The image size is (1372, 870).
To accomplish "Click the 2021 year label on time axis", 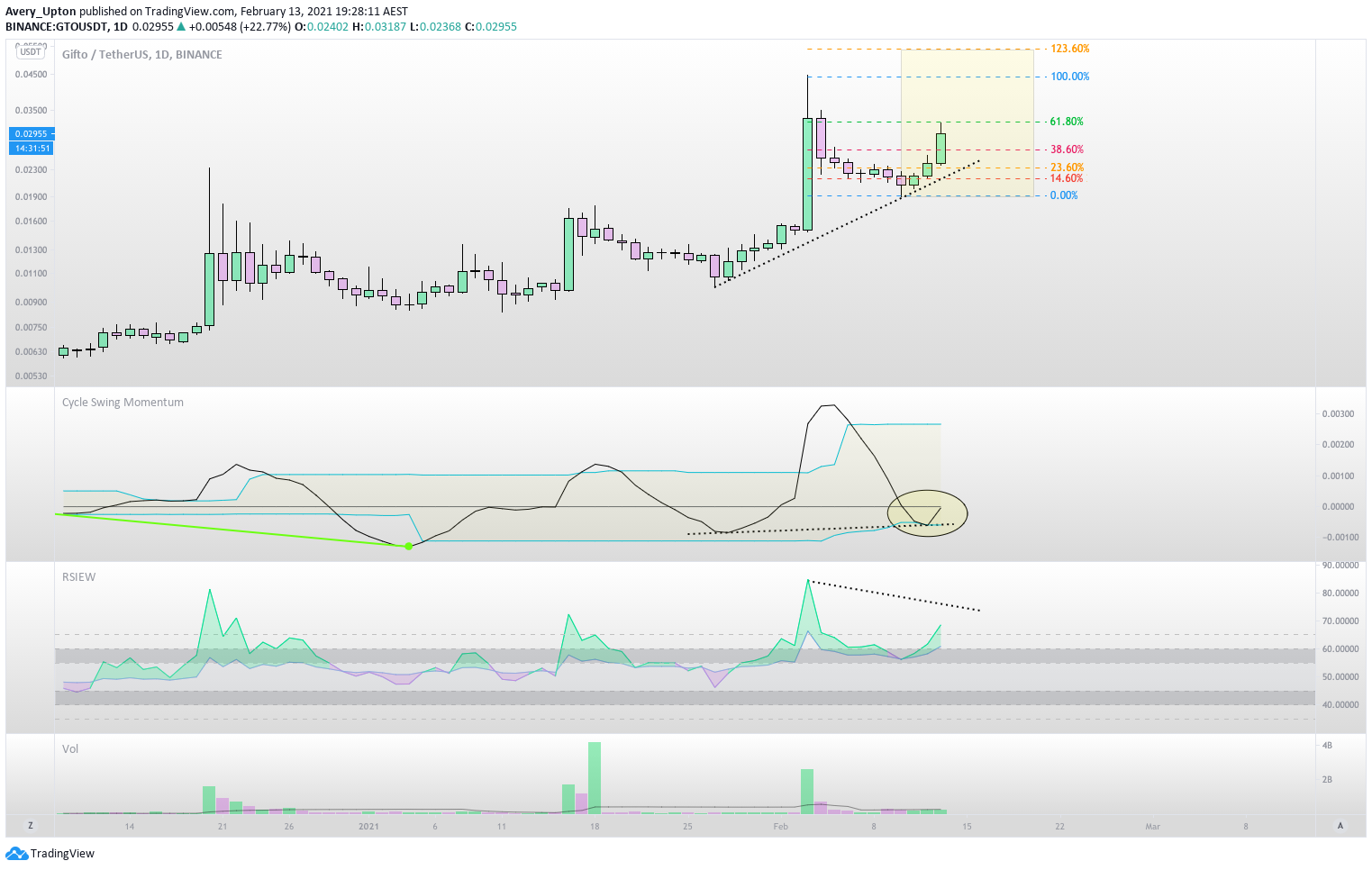I will point(368,826).
